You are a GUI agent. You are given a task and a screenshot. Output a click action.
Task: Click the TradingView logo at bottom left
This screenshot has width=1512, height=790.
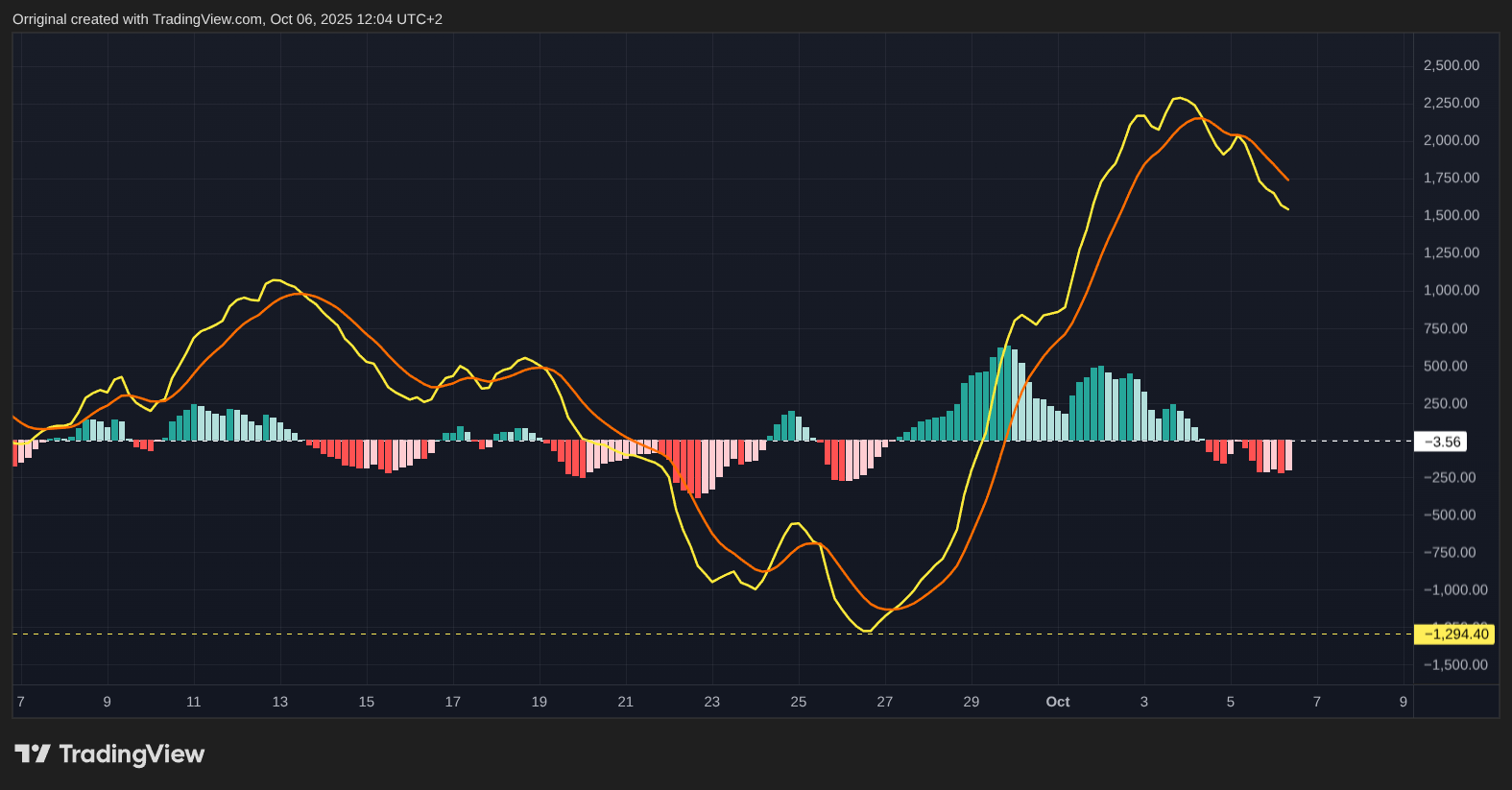[x=109, y=754]
